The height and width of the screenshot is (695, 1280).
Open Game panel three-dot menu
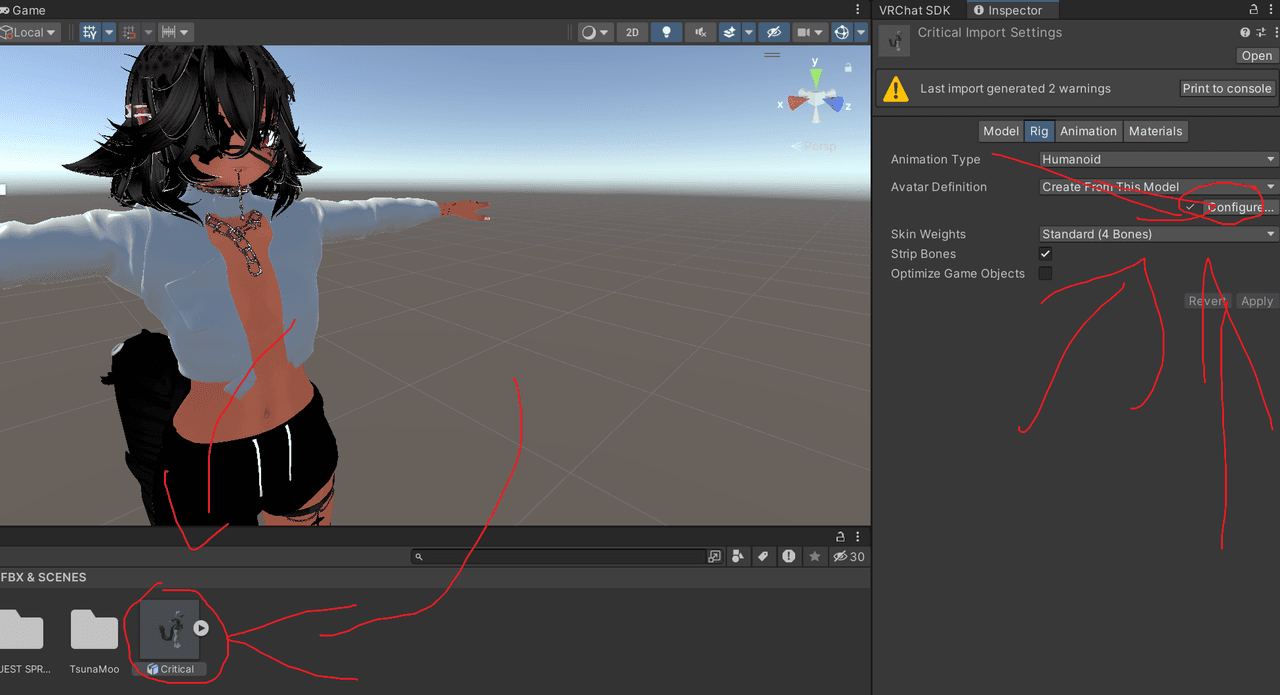(x=859, y=9)
